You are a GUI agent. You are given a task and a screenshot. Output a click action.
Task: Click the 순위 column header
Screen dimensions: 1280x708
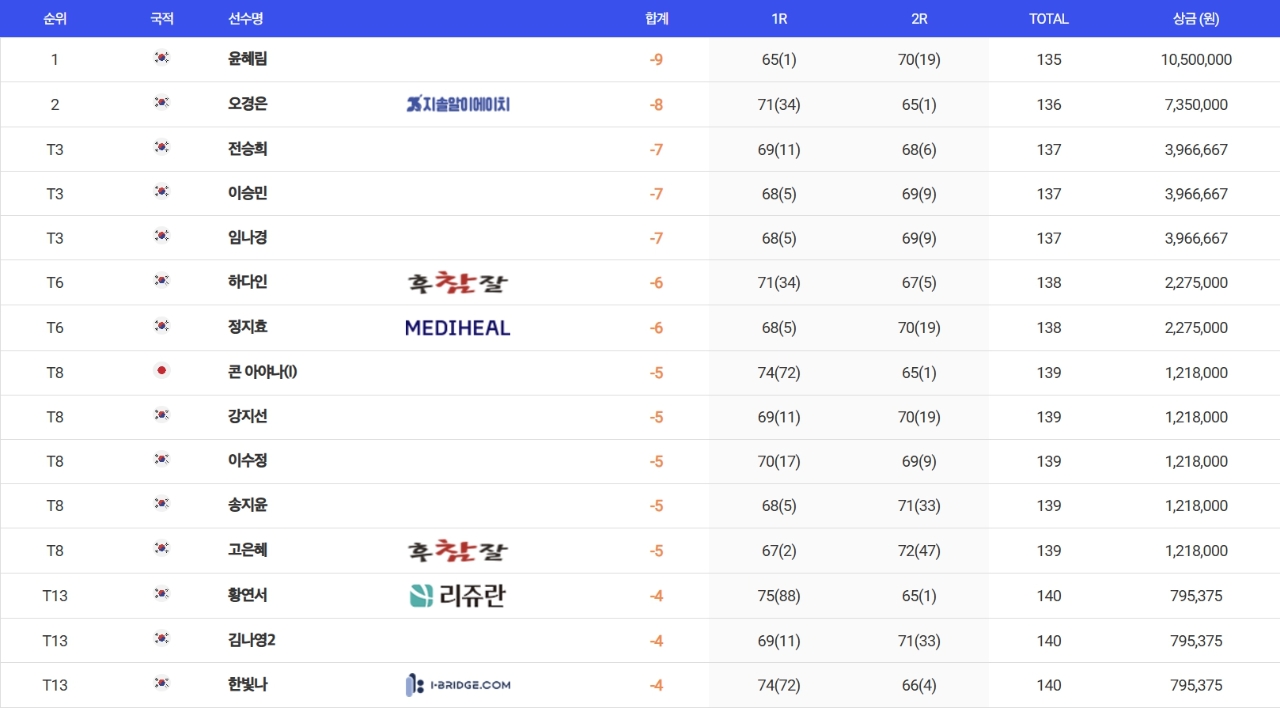point(55,19)
